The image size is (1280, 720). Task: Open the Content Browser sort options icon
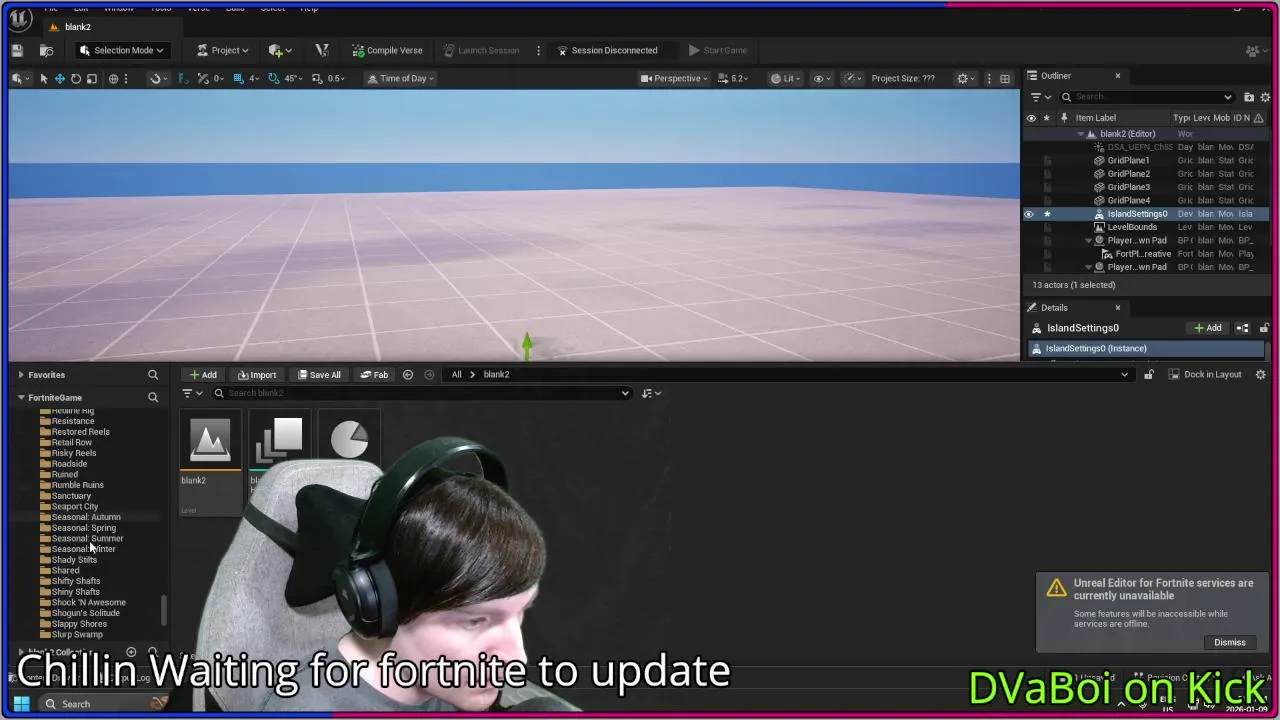click(651, 393)
